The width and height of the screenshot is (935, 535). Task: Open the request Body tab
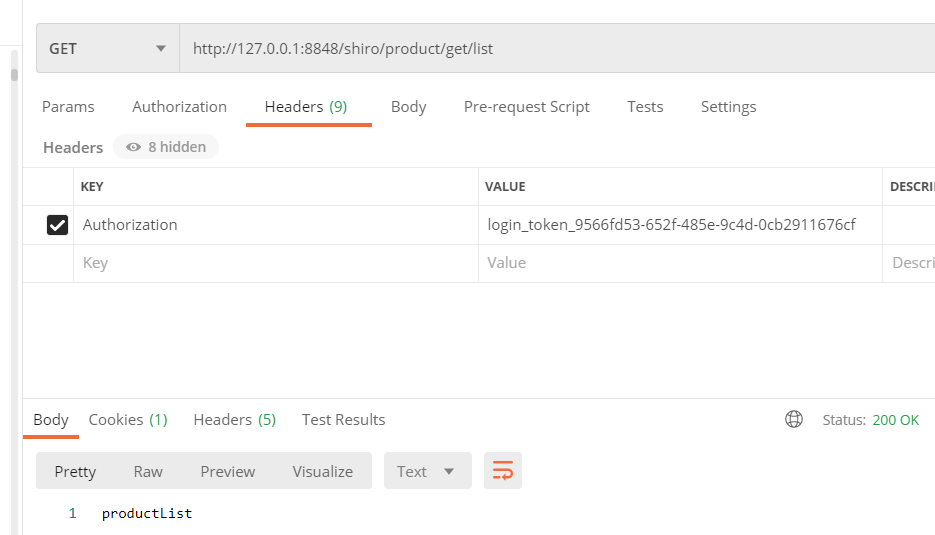pyautogui.click(x=408, y=107)
